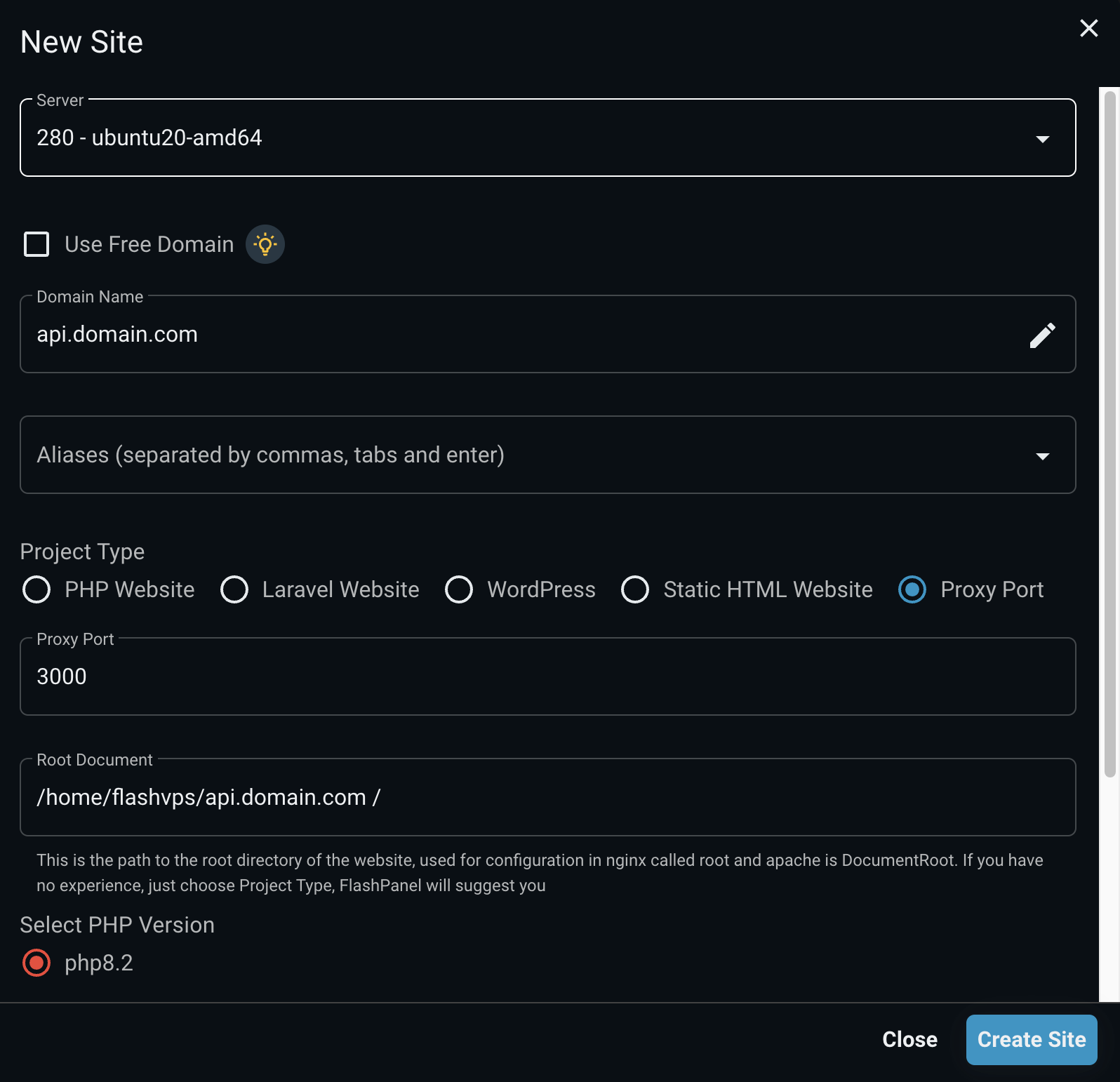
Task: Click the Close button
Action: tap(909, 1039)
